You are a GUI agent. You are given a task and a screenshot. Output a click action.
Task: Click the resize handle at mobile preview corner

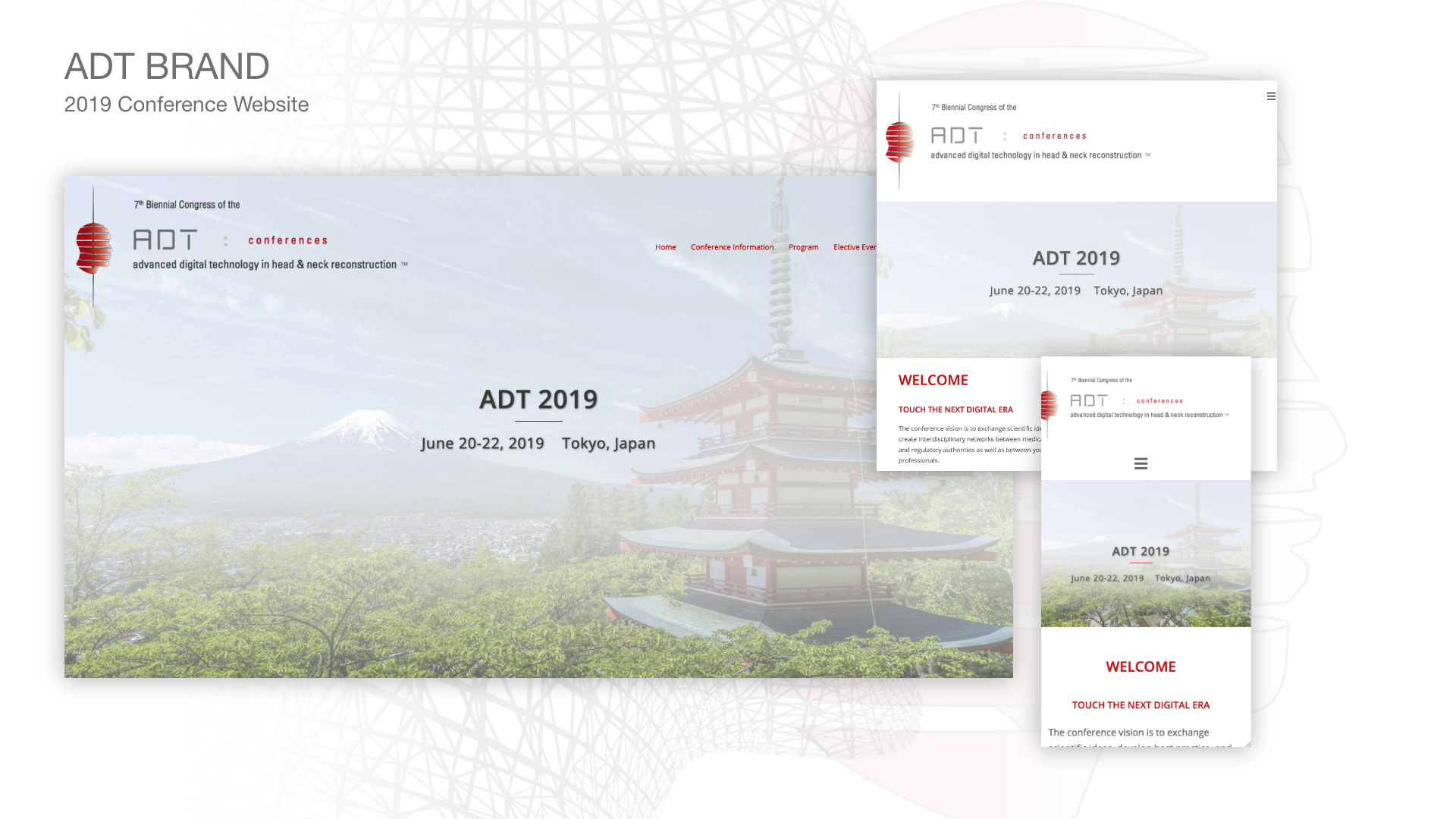1247,744
